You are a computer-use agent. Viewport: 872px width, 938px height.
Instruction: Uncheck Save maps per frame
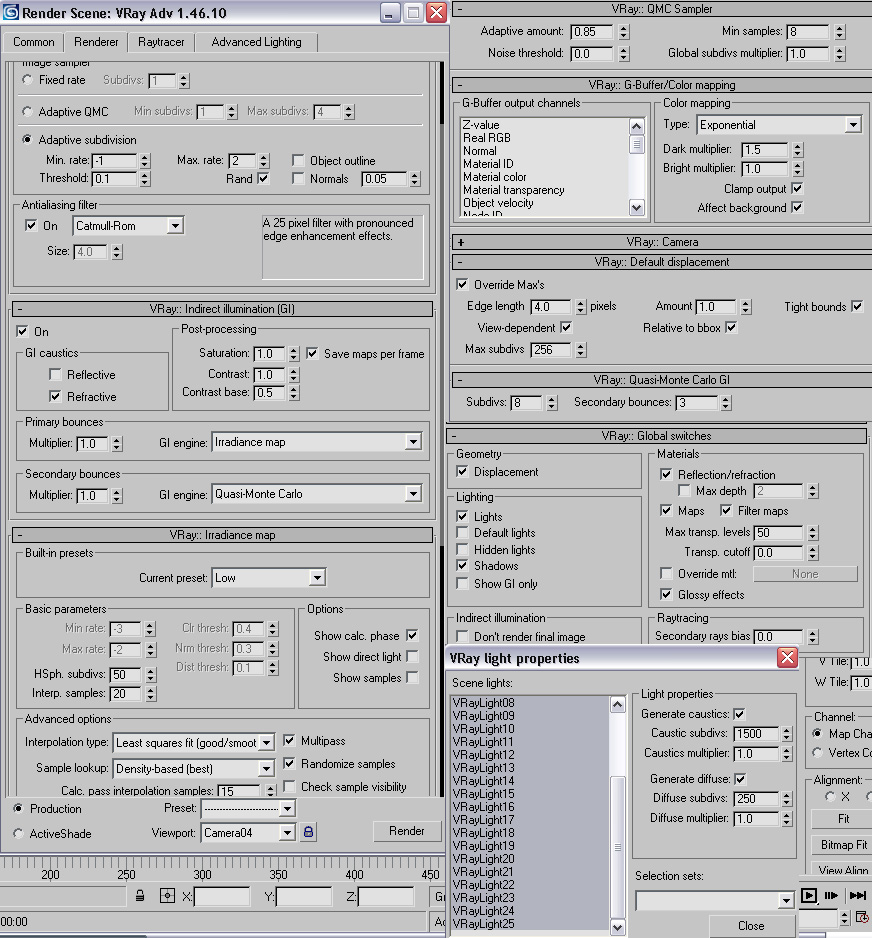click(x=312, y=354)
